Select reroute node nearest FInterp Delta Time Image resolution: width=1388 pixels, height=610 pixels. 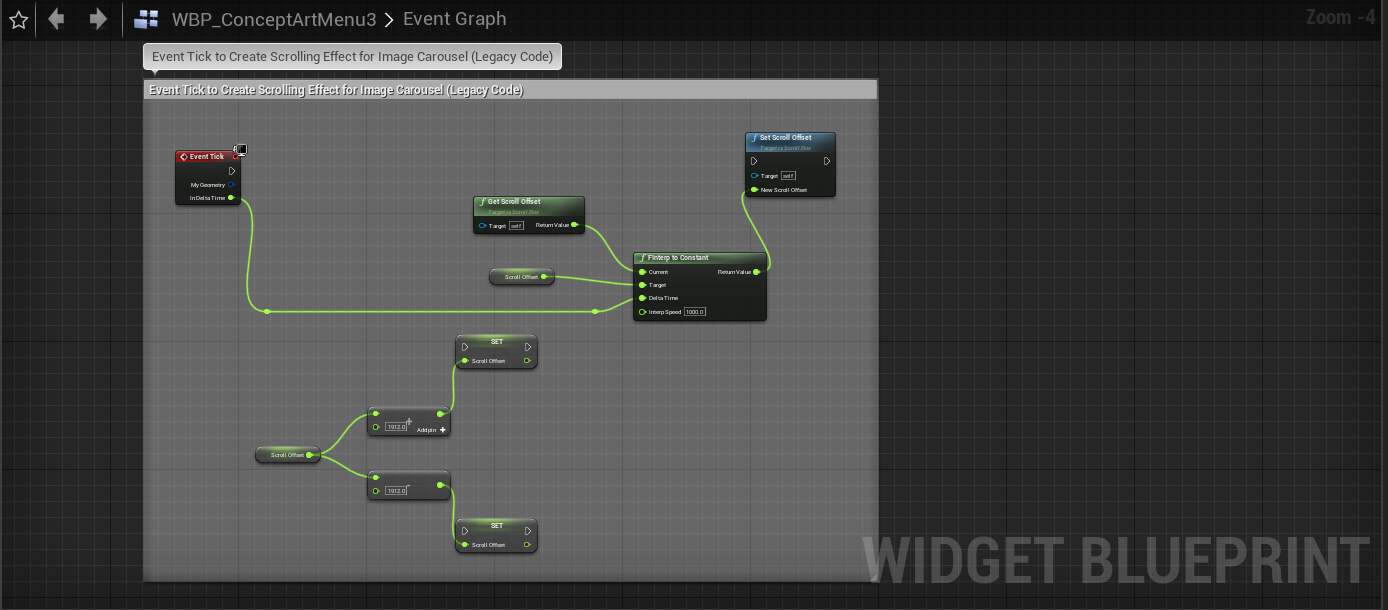595,311
